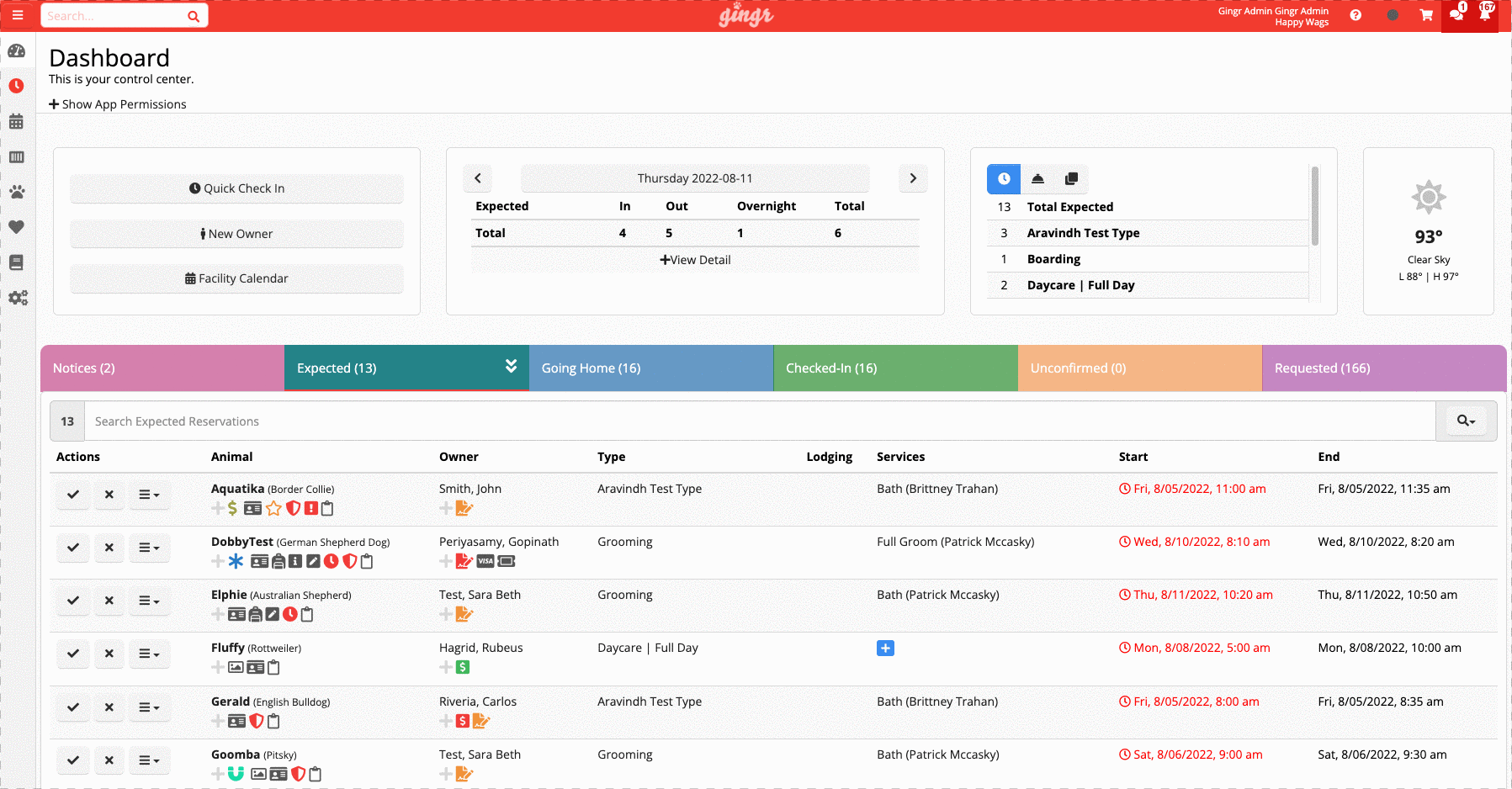The height and width of the screenshot is (789, 1512).
Task: Open the help question-mark icon
Action: [x=1356, y=15]
